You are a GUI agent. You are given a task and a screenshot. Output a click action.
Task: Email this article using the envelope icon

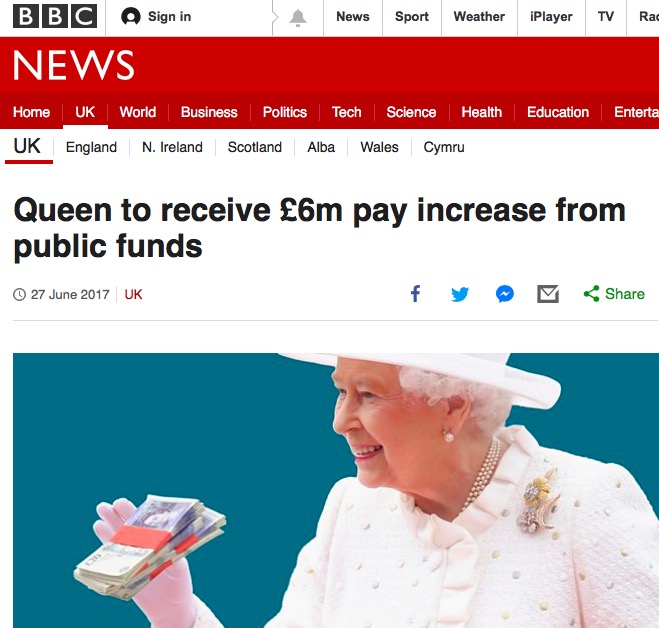[x=548, y=294]
